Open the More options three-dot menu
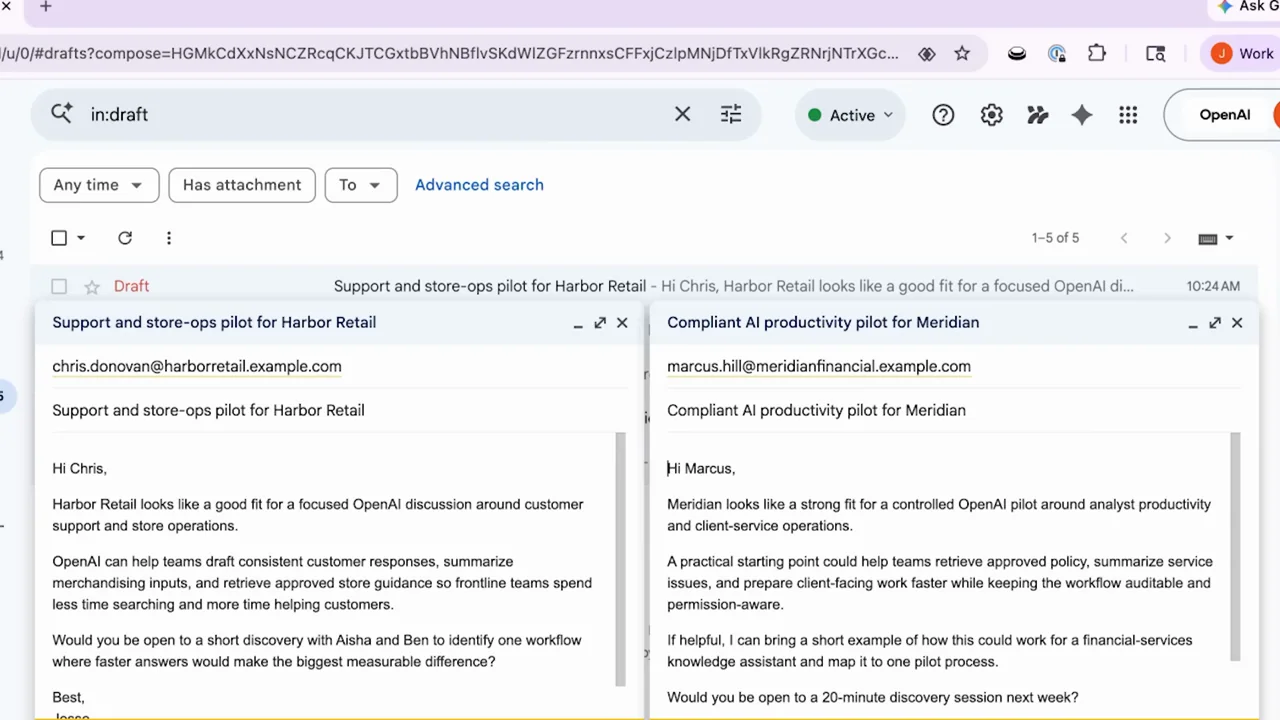This screenshot has height=720, width=1280. click(169, 238)
